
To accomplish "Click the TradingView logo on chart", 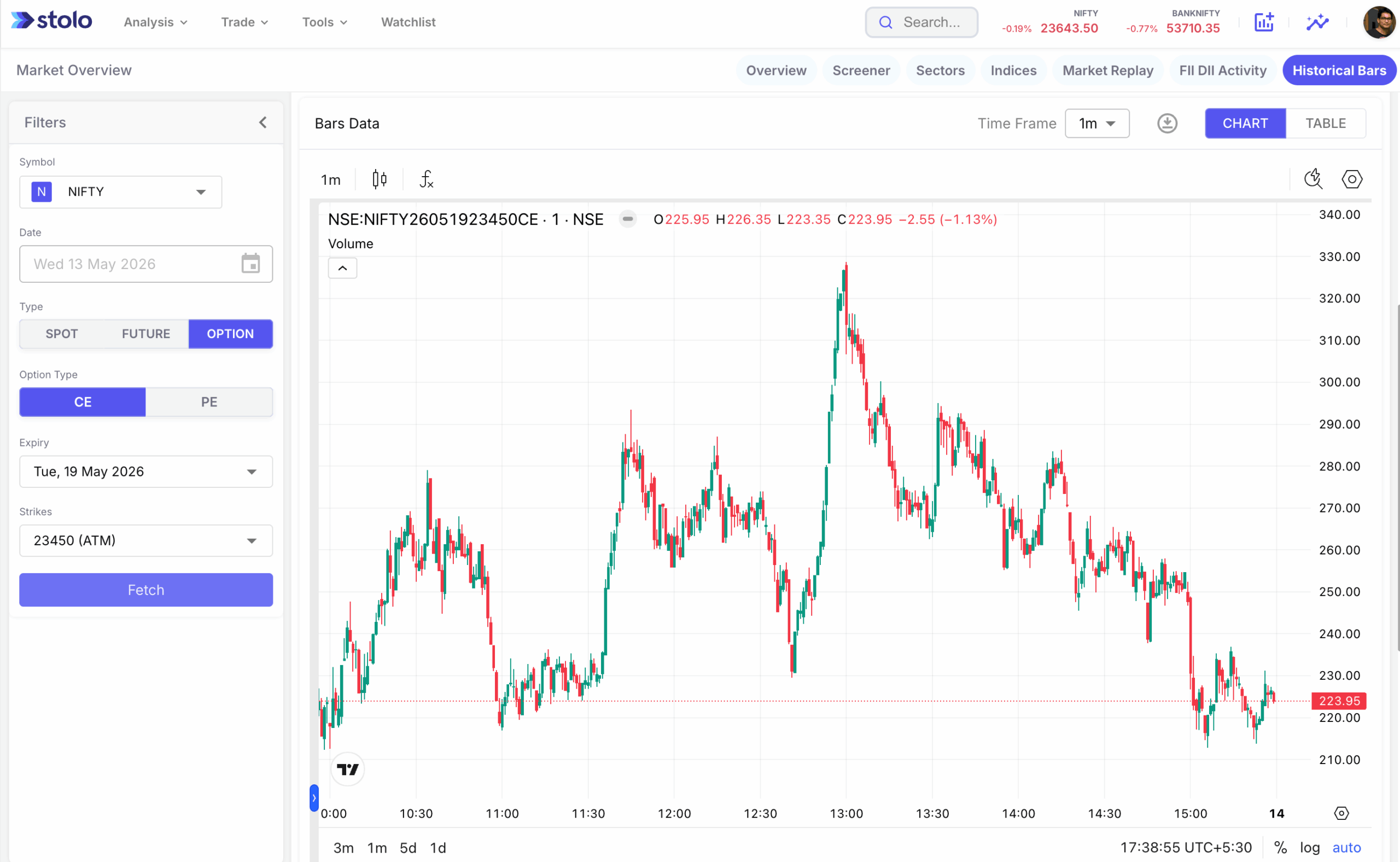I will coord(348,769).
